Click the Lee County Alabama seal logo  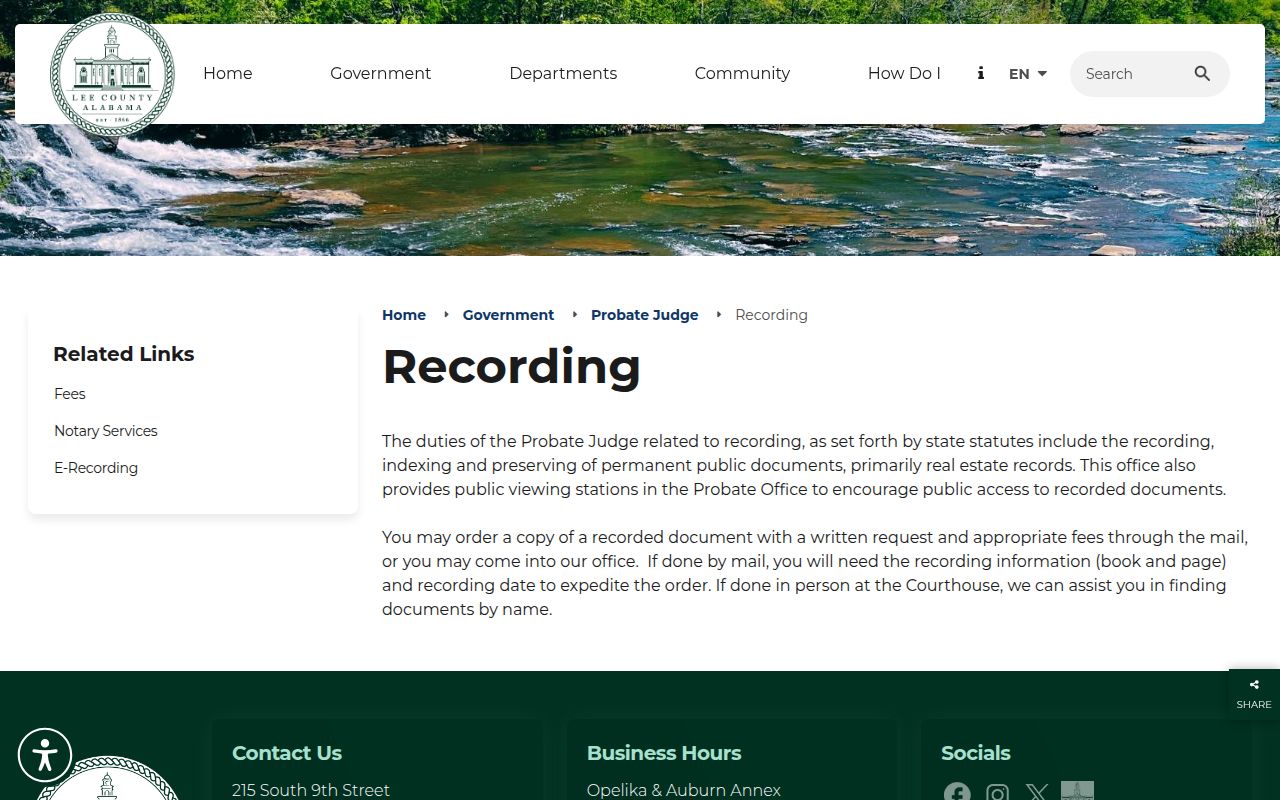(112, 75)
